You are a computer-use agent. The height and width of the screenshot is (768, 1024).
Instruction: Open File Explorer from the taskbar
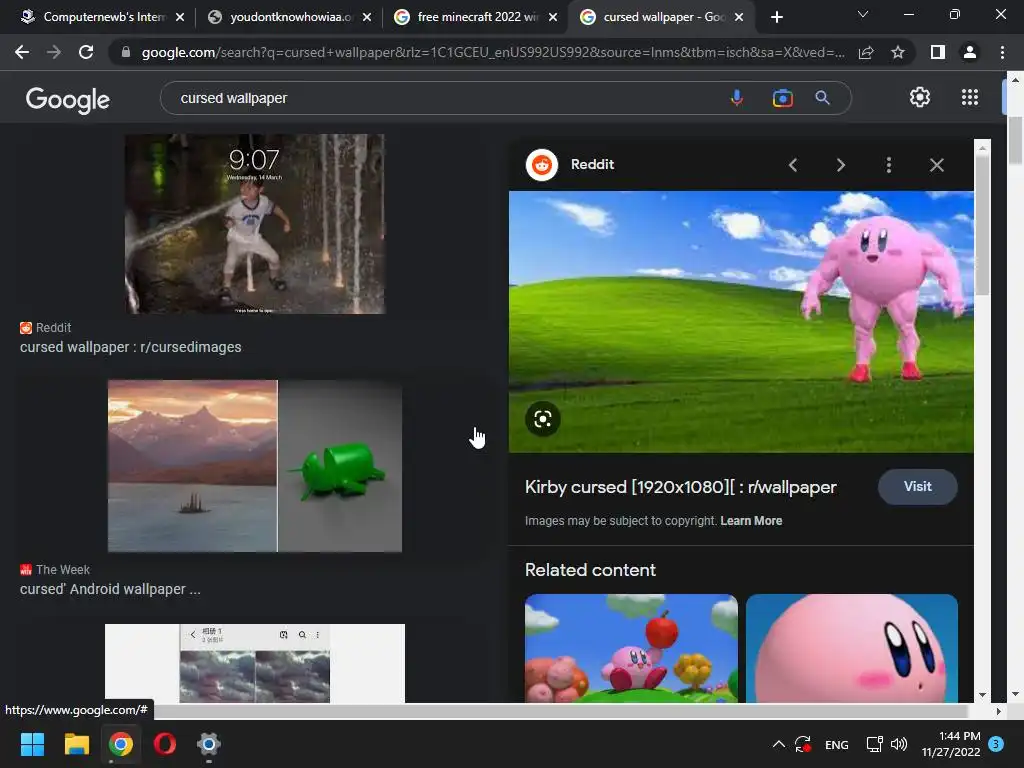tap(76, 744)
